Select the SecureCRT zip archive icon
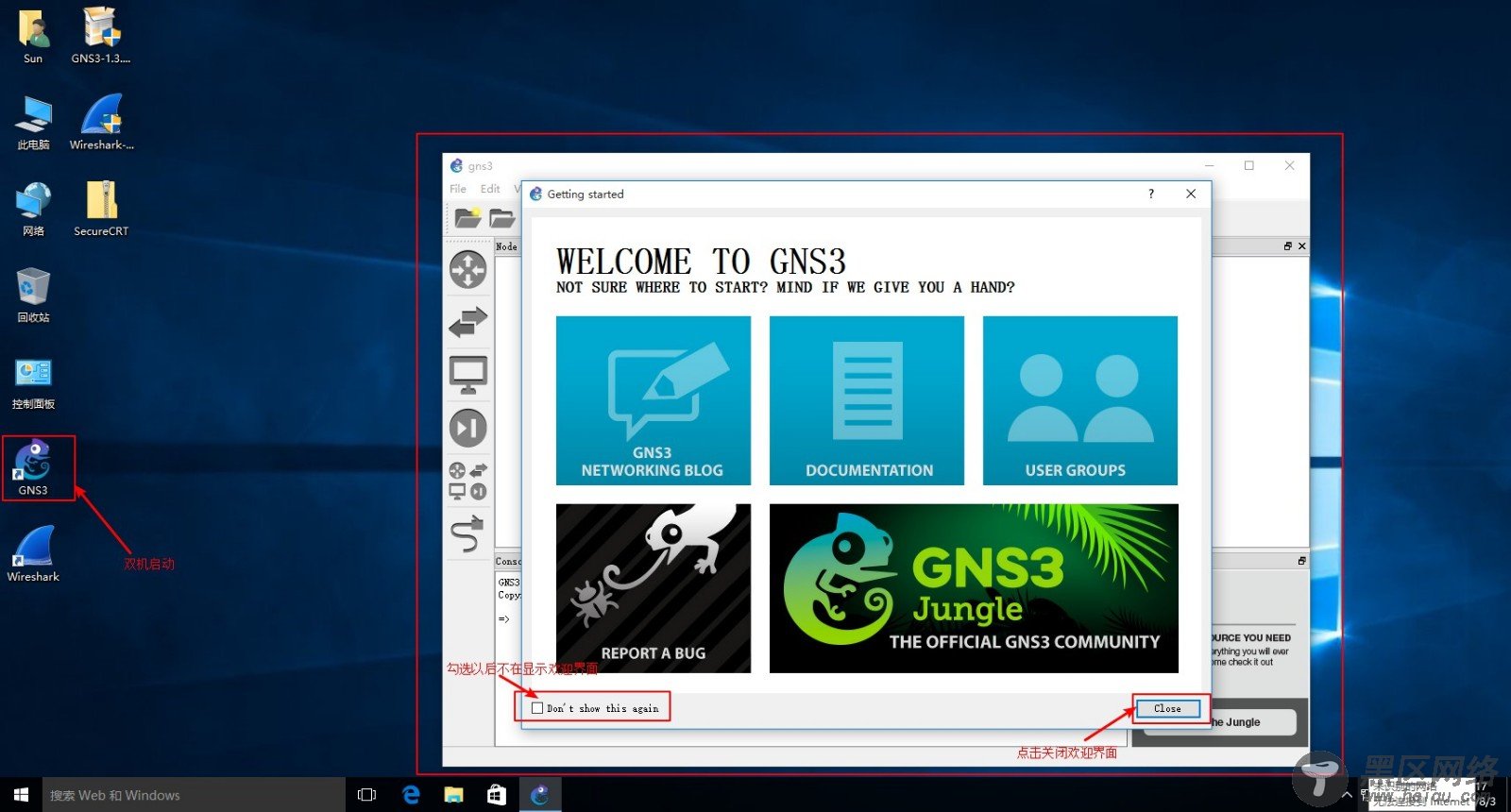 click(101, 208)
